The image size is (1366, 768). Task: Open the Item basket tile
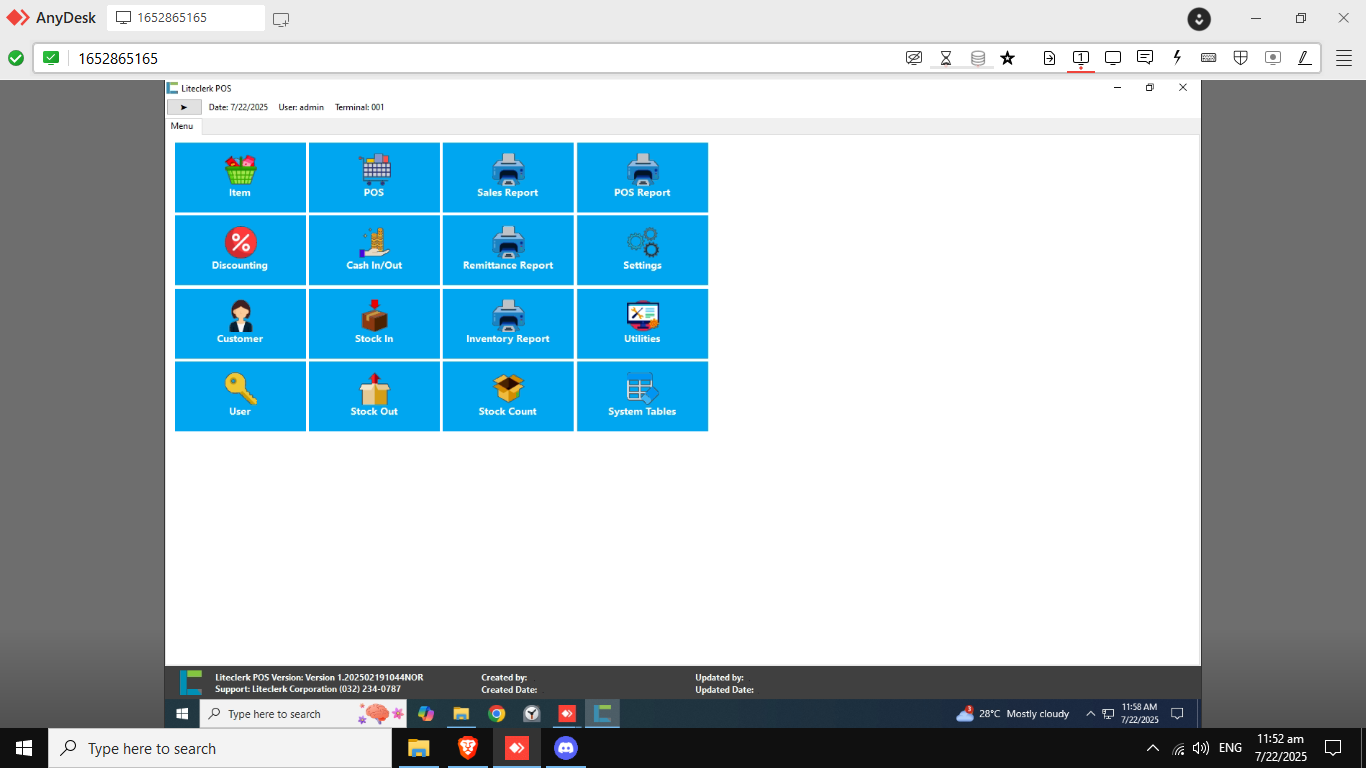(240, 177)
